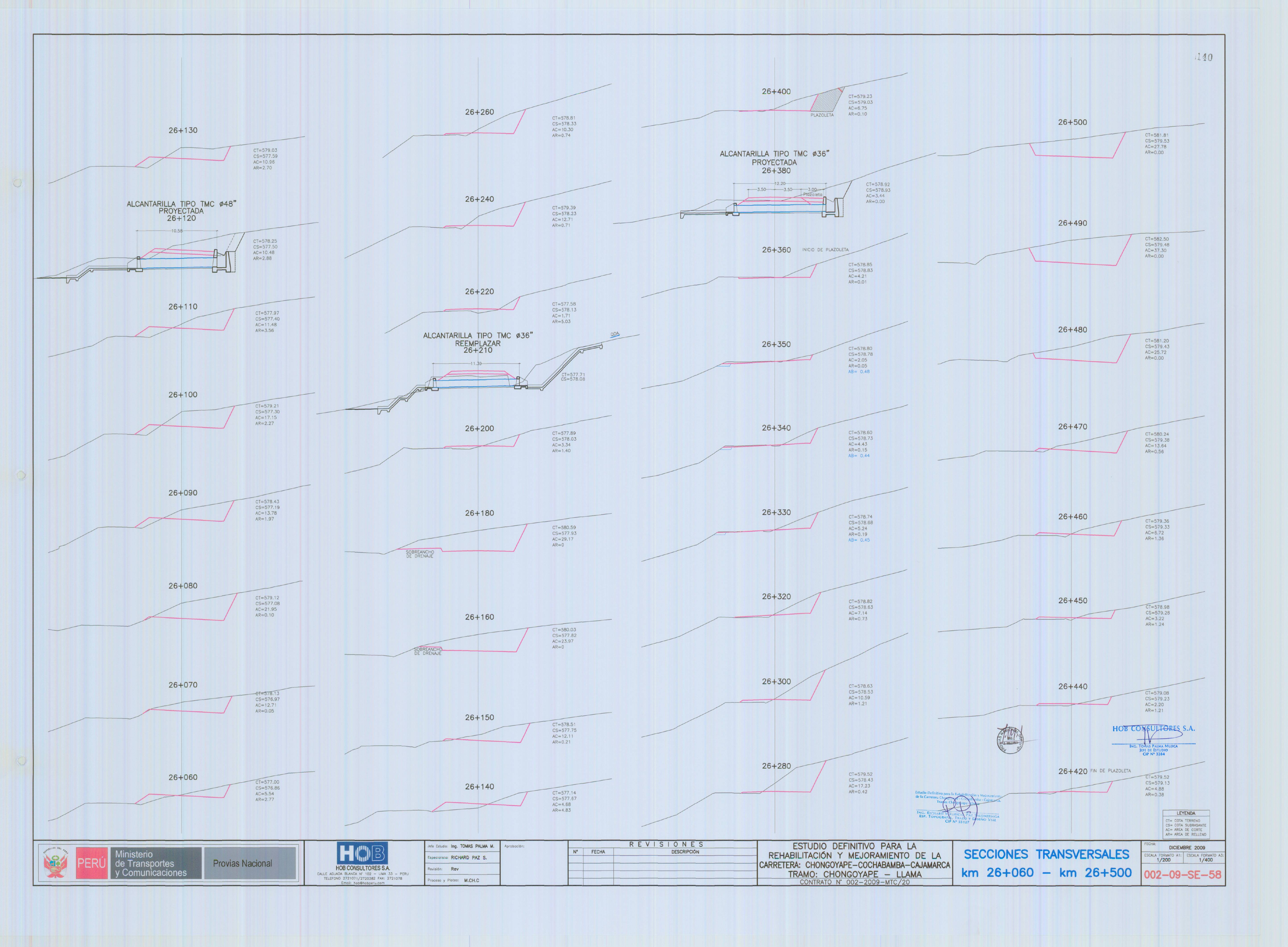The width and height of the screenshot is (1288, 947).
Task: Click the station label 26+160
Action: [479, 617]
